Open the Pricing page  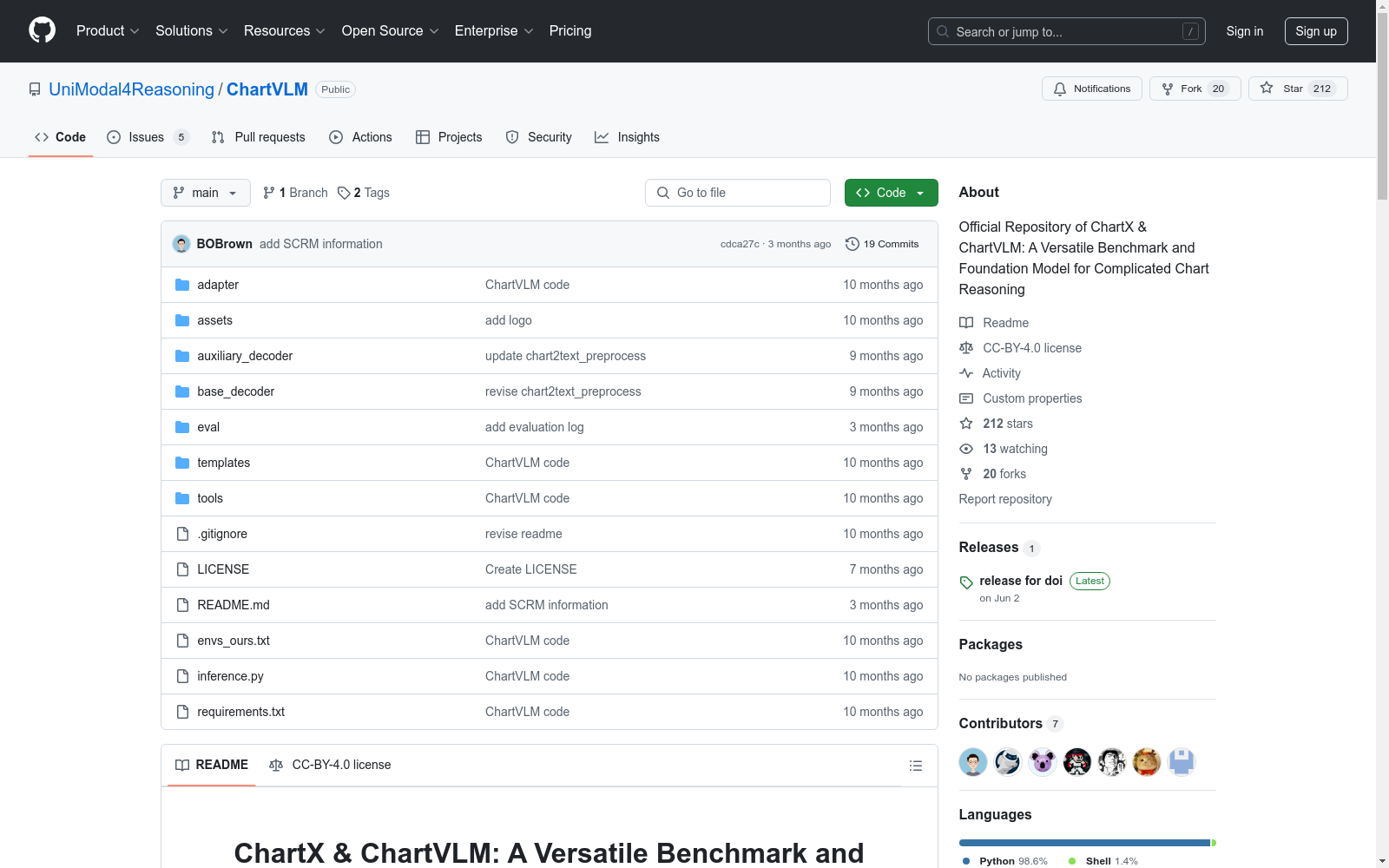[570, 31]
